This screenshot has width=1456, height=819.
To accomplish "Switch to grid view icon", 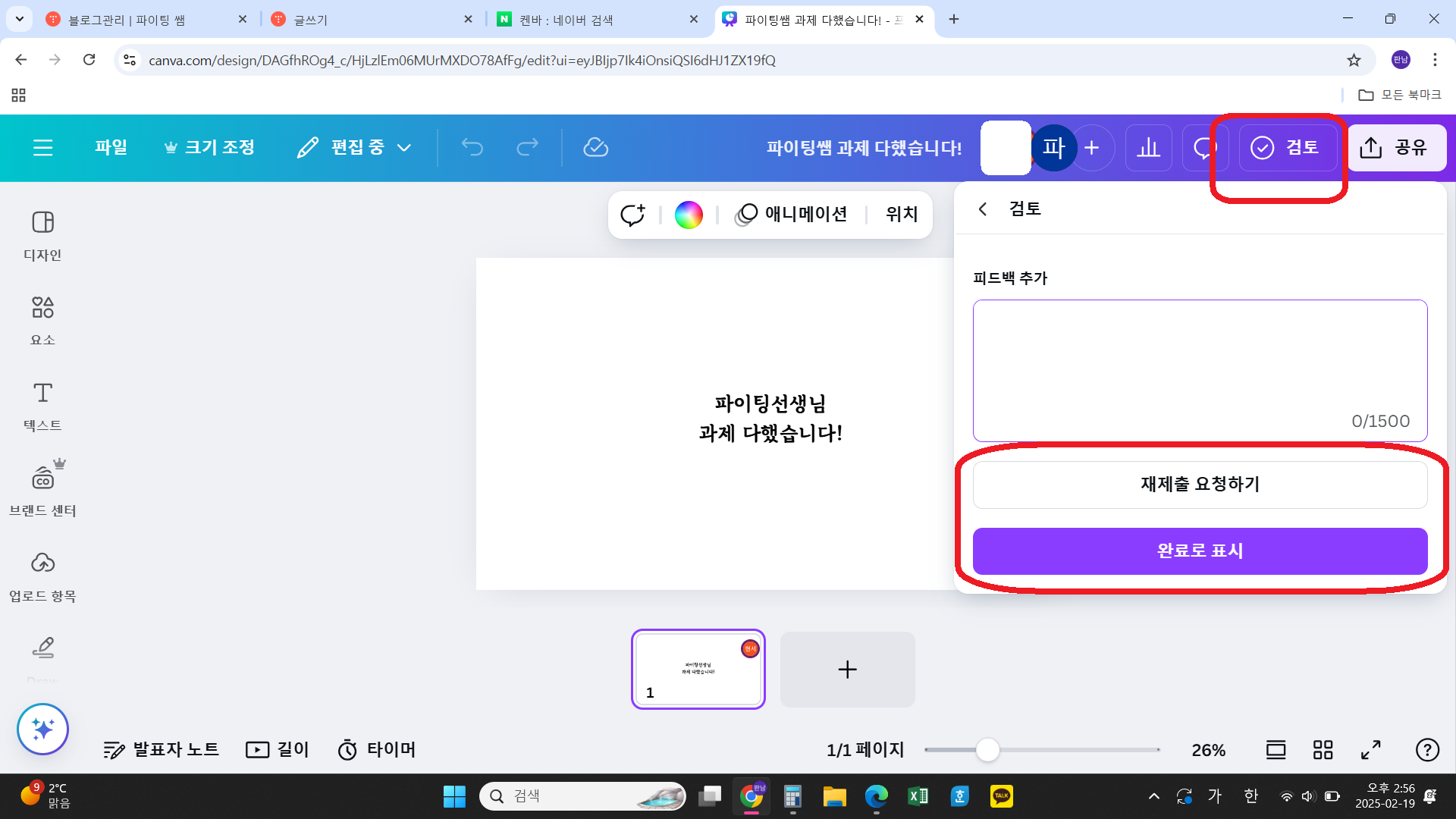I will point(1323,750).
